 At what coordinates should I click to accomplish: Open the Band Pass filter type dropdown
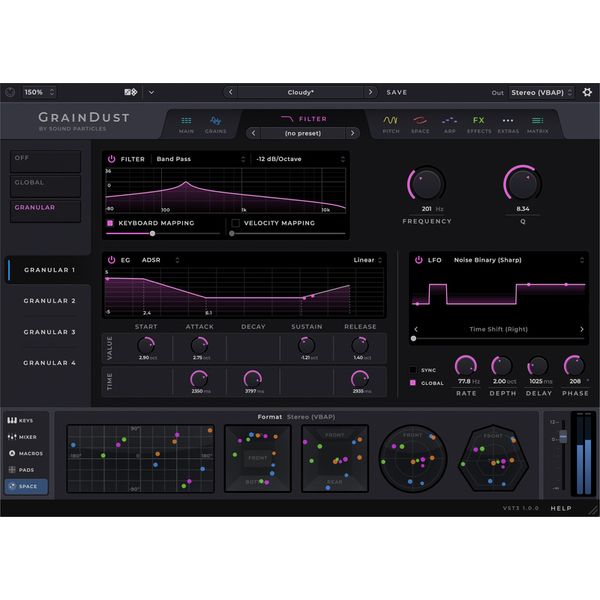point(201,159)
